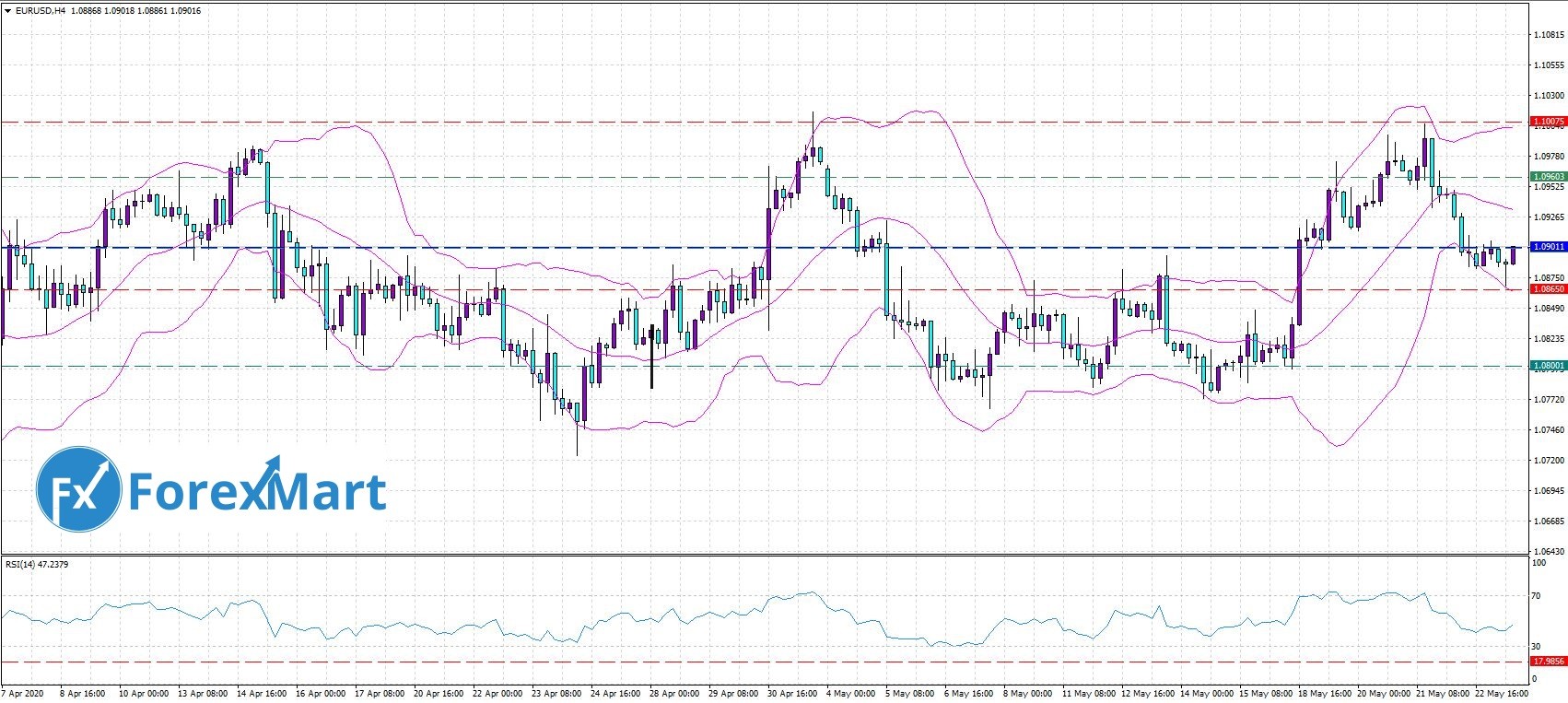Click the round FX logo icon

[x=78, y=489]
